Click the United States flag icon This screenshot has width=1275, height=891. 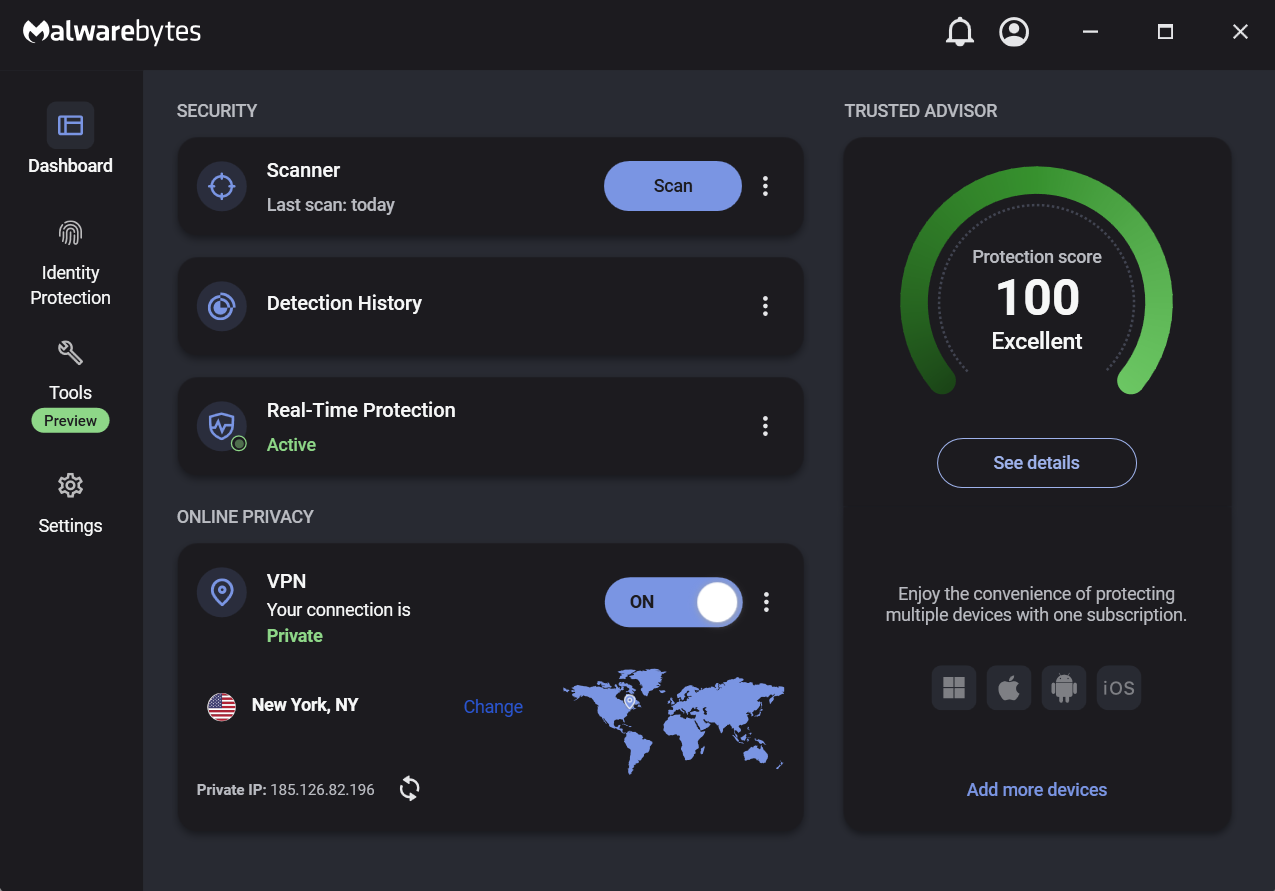click(x=221, y=707)
